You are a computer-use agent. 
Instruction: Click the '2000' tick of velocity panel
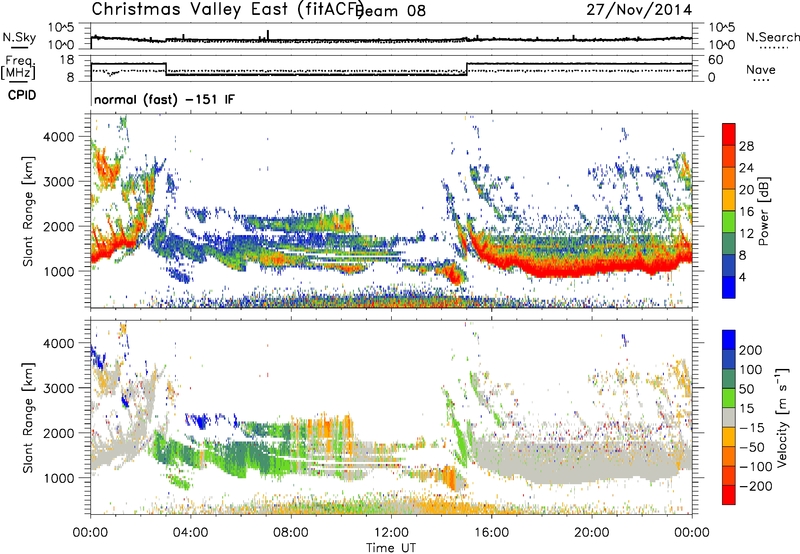[59, 433]
